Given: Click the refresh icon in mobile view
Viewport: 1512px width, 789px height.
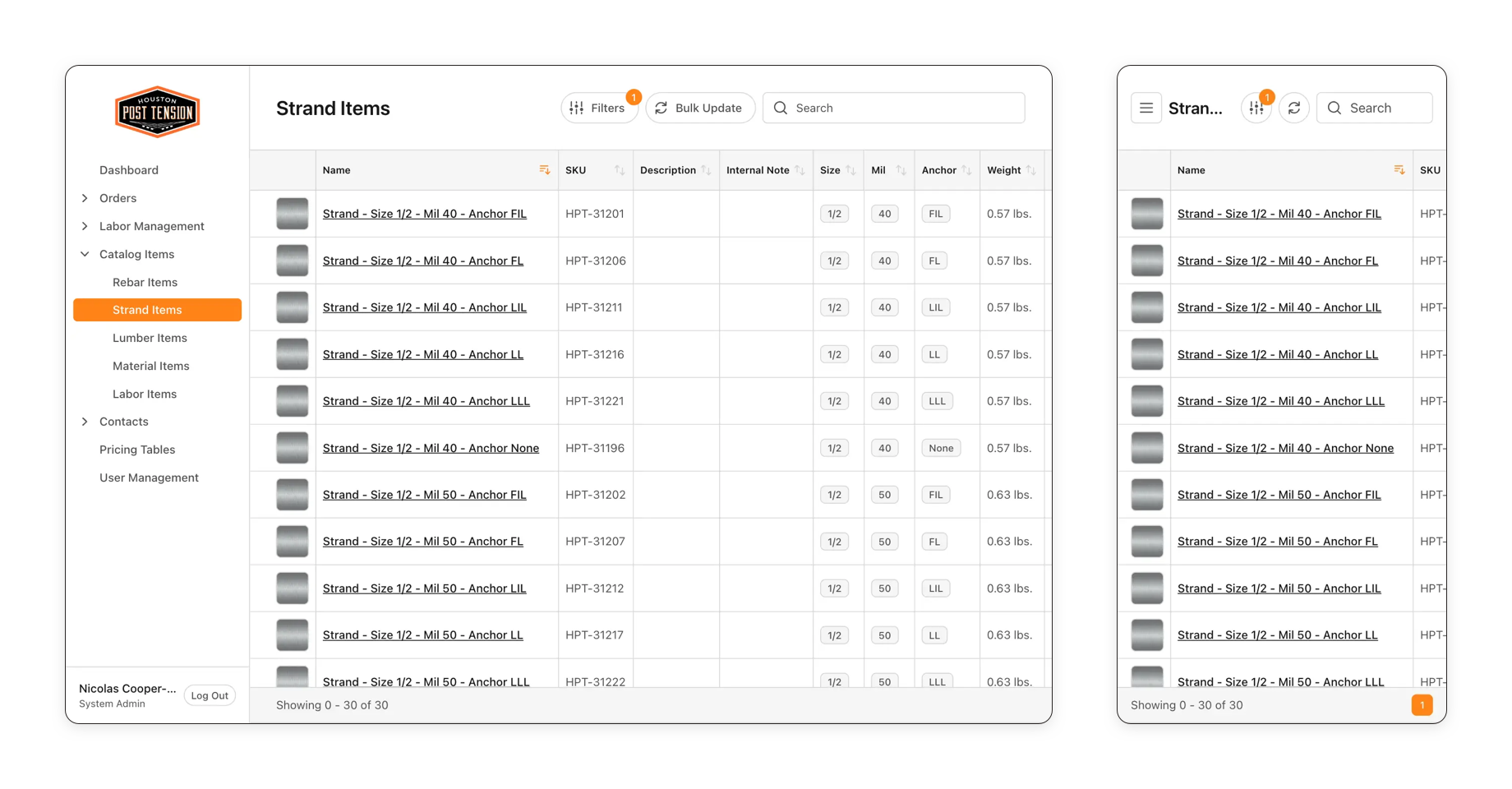Looking at the screenshot, I should pos(1294,108).
